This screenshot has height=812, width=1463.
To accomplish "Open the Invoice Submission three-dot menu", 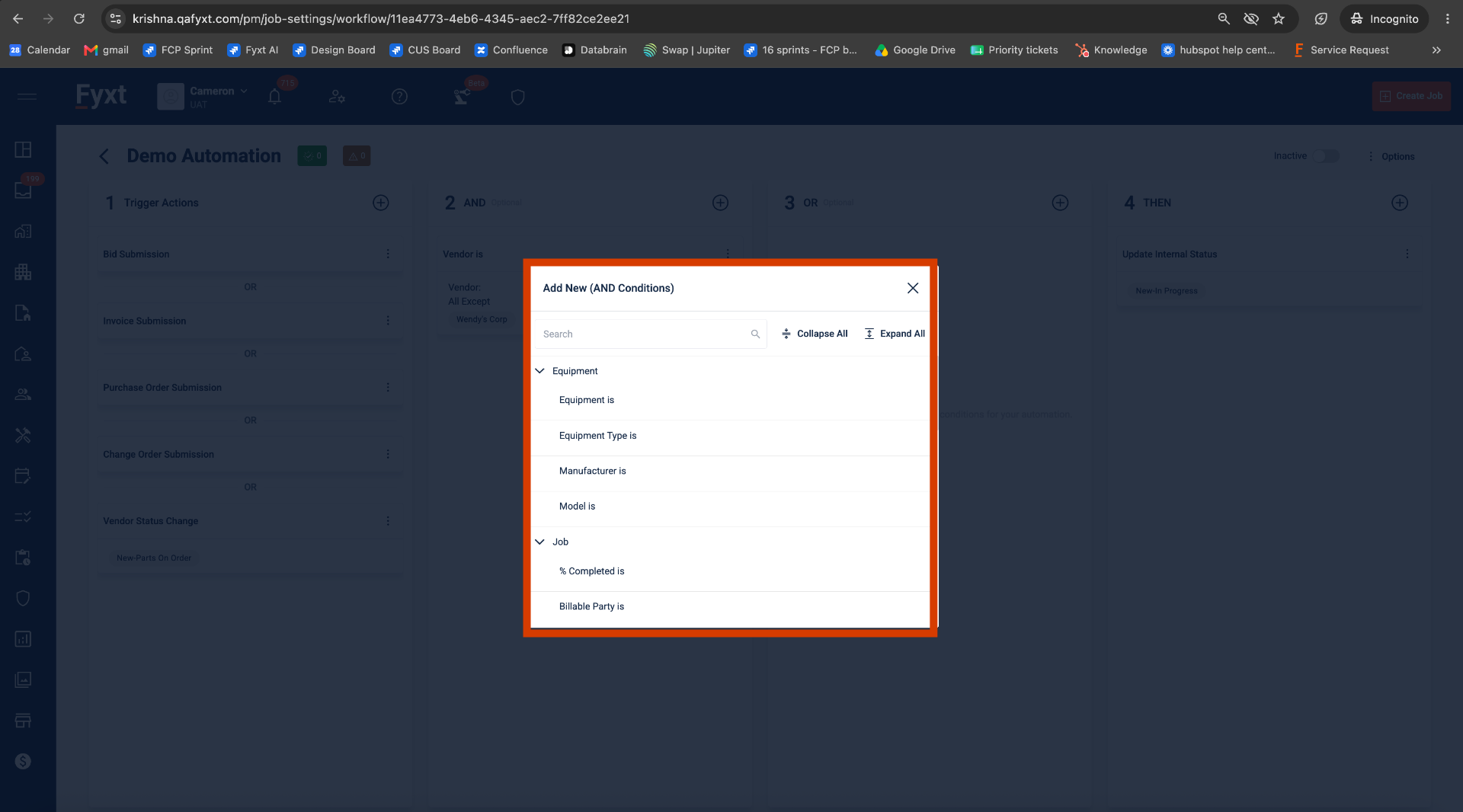I will pyautogui.click(x=388, y=321).
